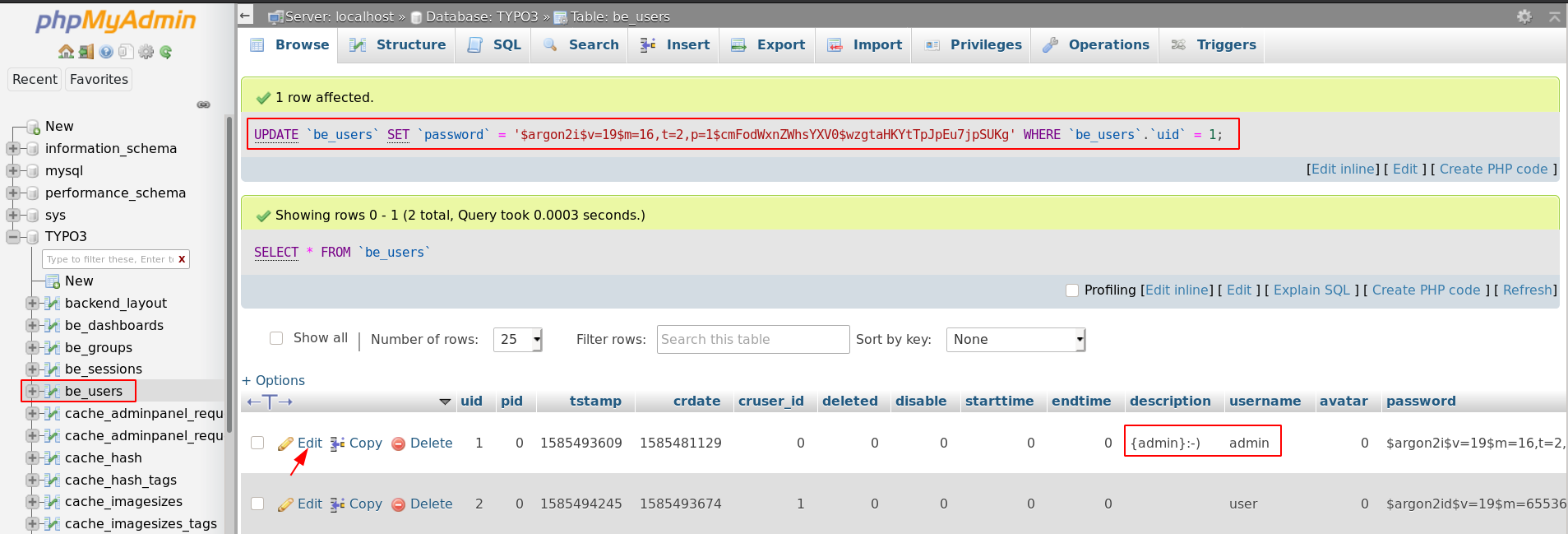Click red Delete icon for admin row
1568x534 pixels.
pos(399,443)
